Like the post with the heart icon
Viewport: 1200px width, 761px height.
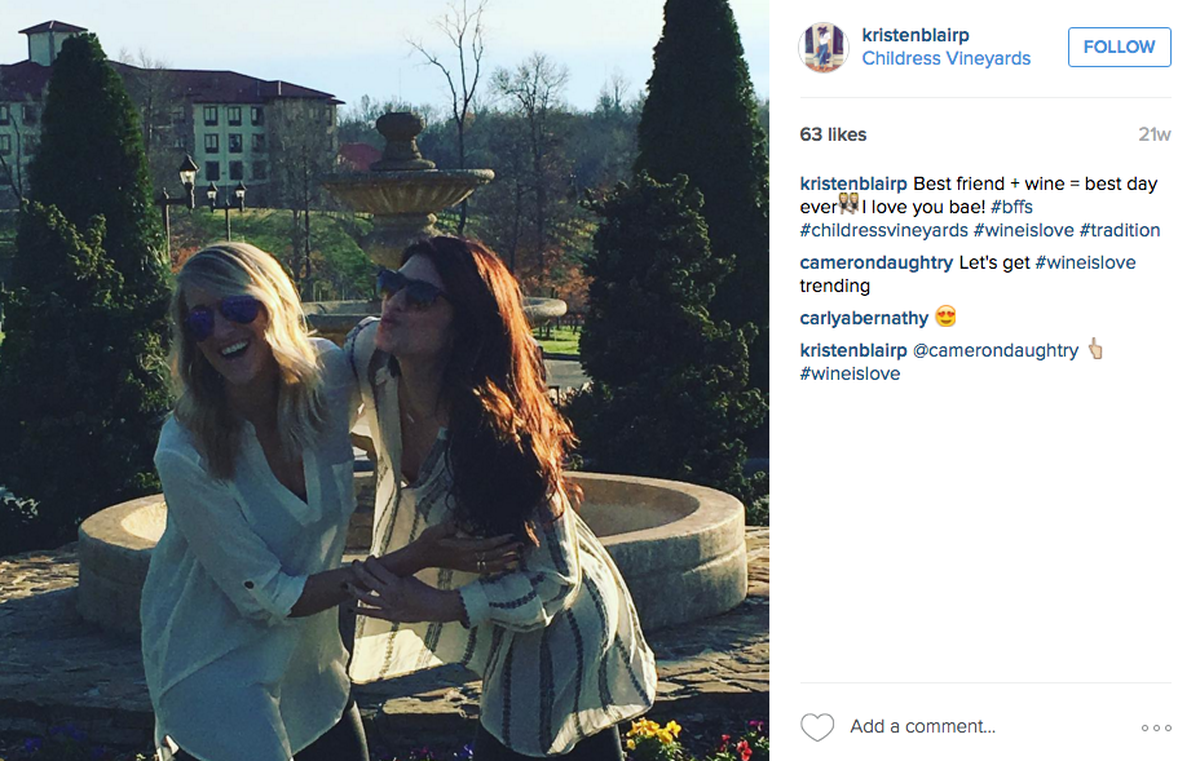pyautogui.click(x=817, y=727)
